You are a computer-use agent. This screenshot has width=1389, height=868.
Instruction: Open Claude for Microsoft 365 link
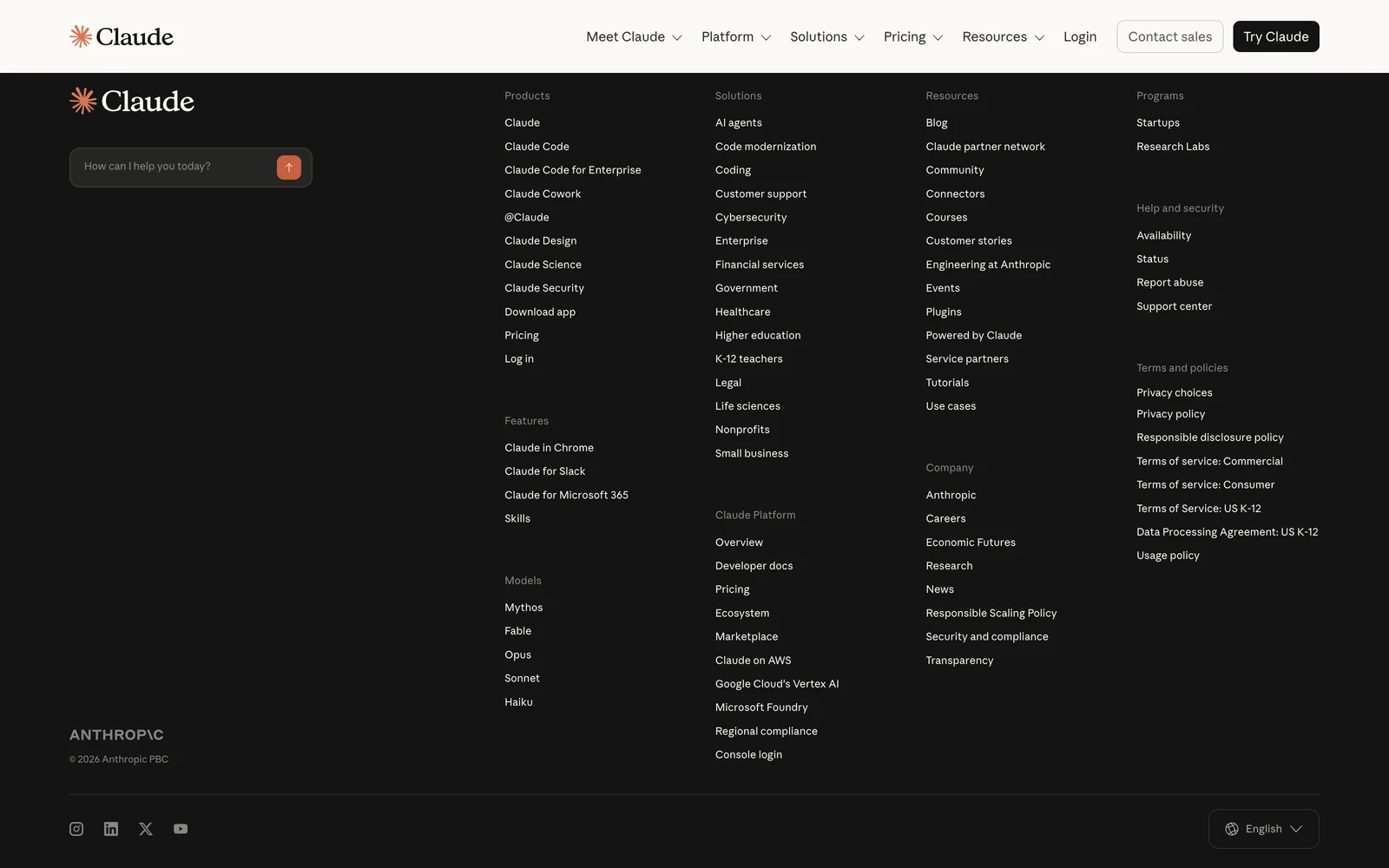[567, 495]
